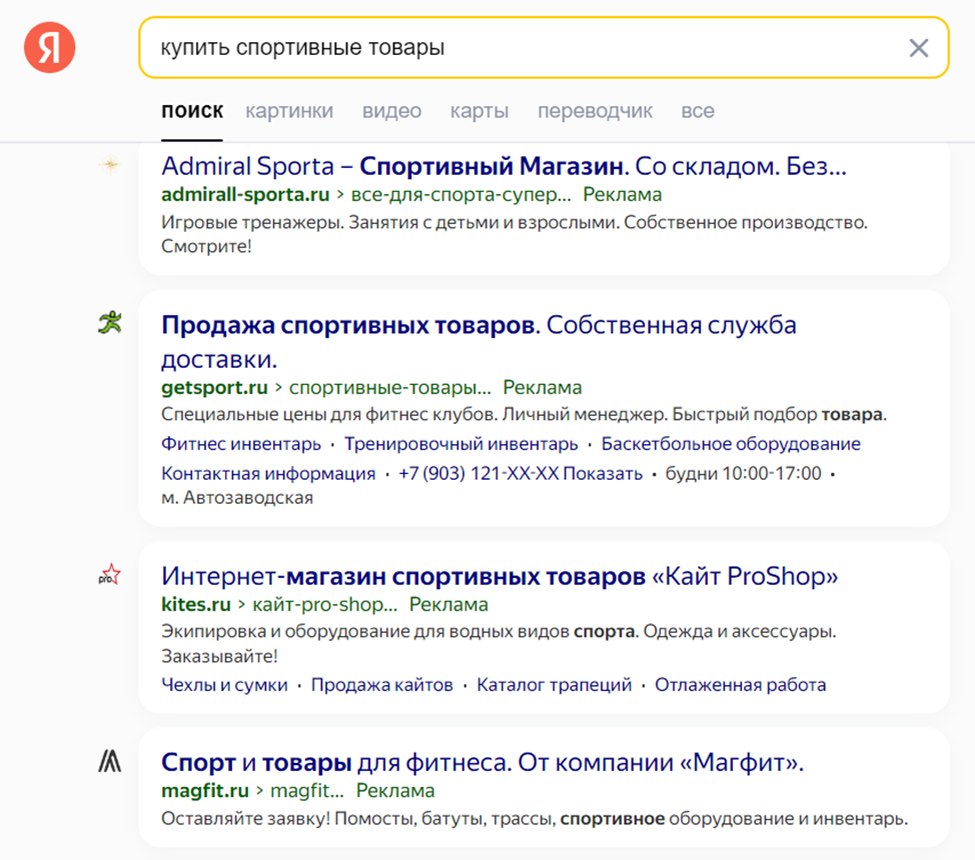Click Реклама label next to getsport.ru
This screenshot has width=975, height=860.
click(x=542, y=387)
